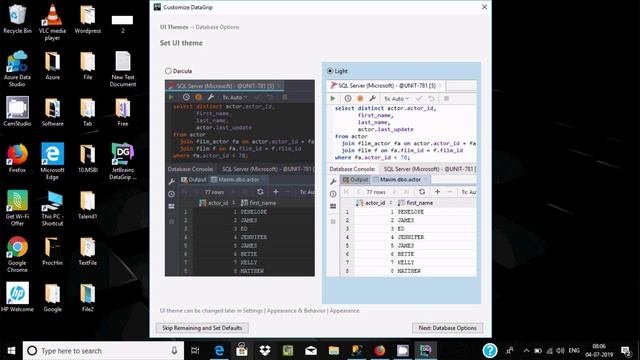Select the Tab folder on desktop
The image size is (640, 360).
tap(87, 111)
